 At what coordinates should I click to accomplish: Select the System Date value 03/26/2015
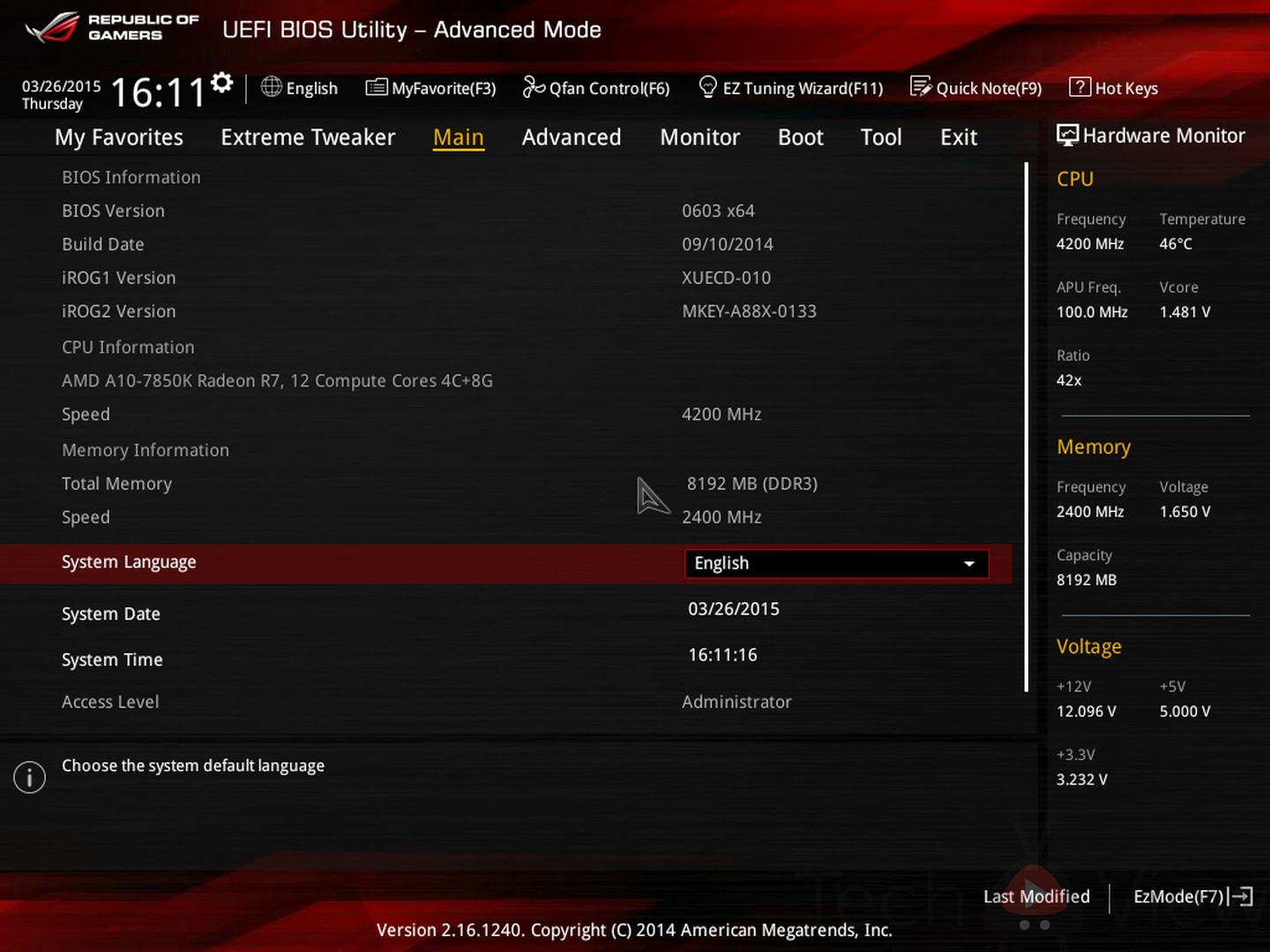(734, 609)
